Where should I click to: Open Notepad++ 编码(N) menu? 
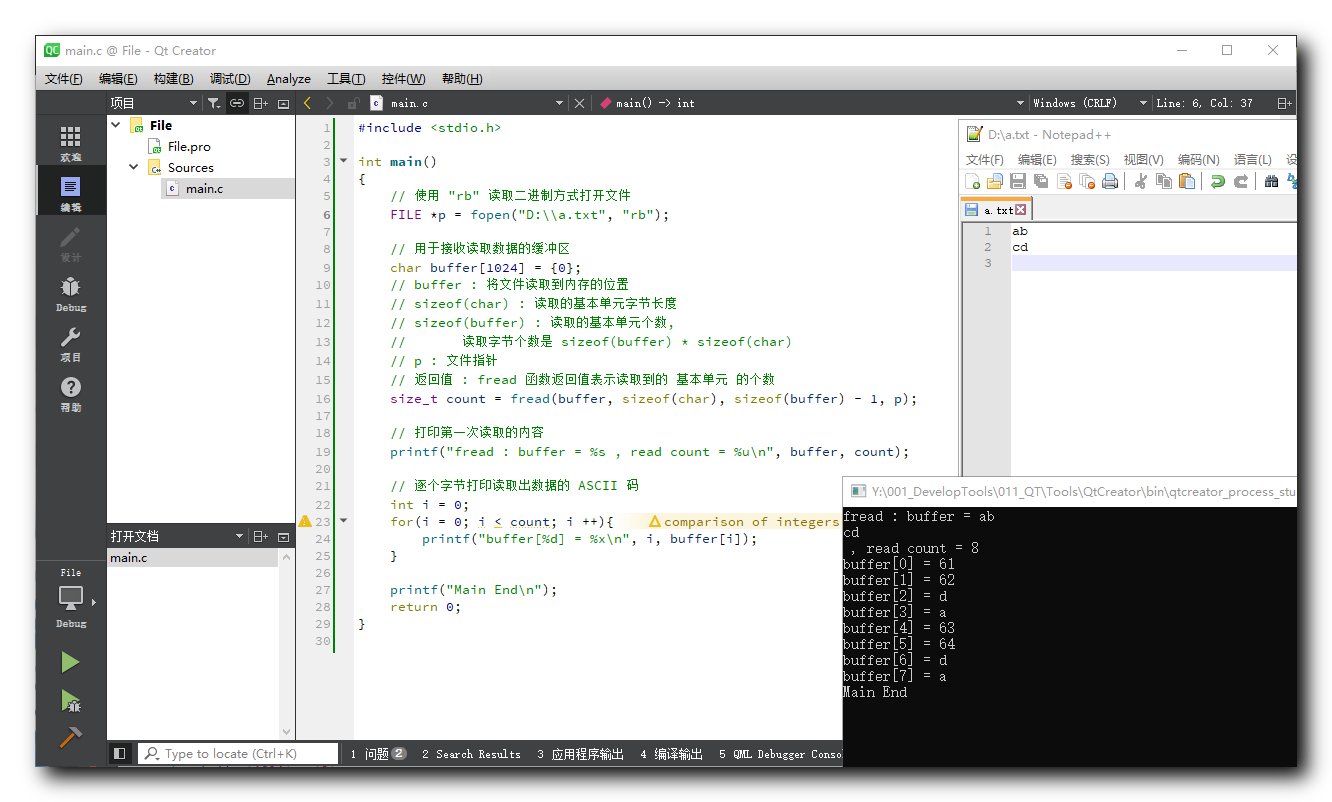(1198, 159)
